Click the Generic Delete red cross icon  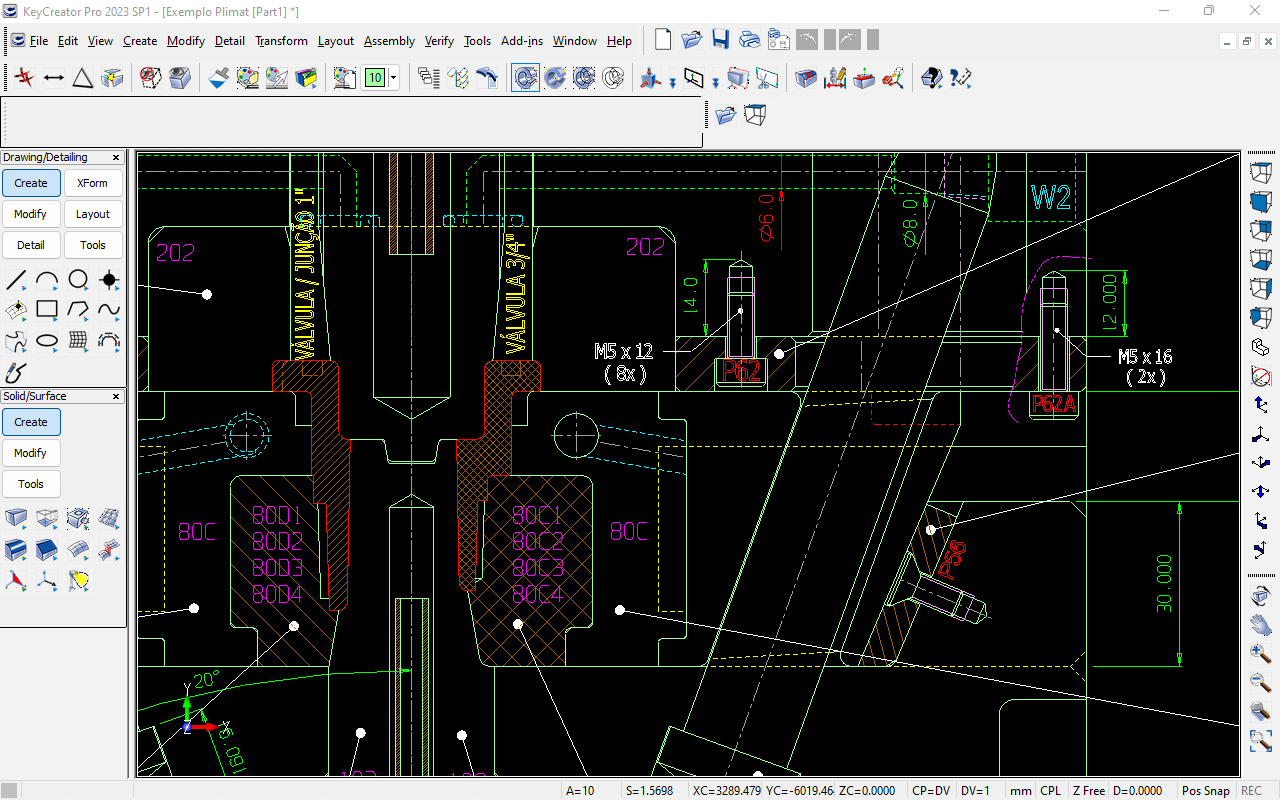click(x=25, y=77)
